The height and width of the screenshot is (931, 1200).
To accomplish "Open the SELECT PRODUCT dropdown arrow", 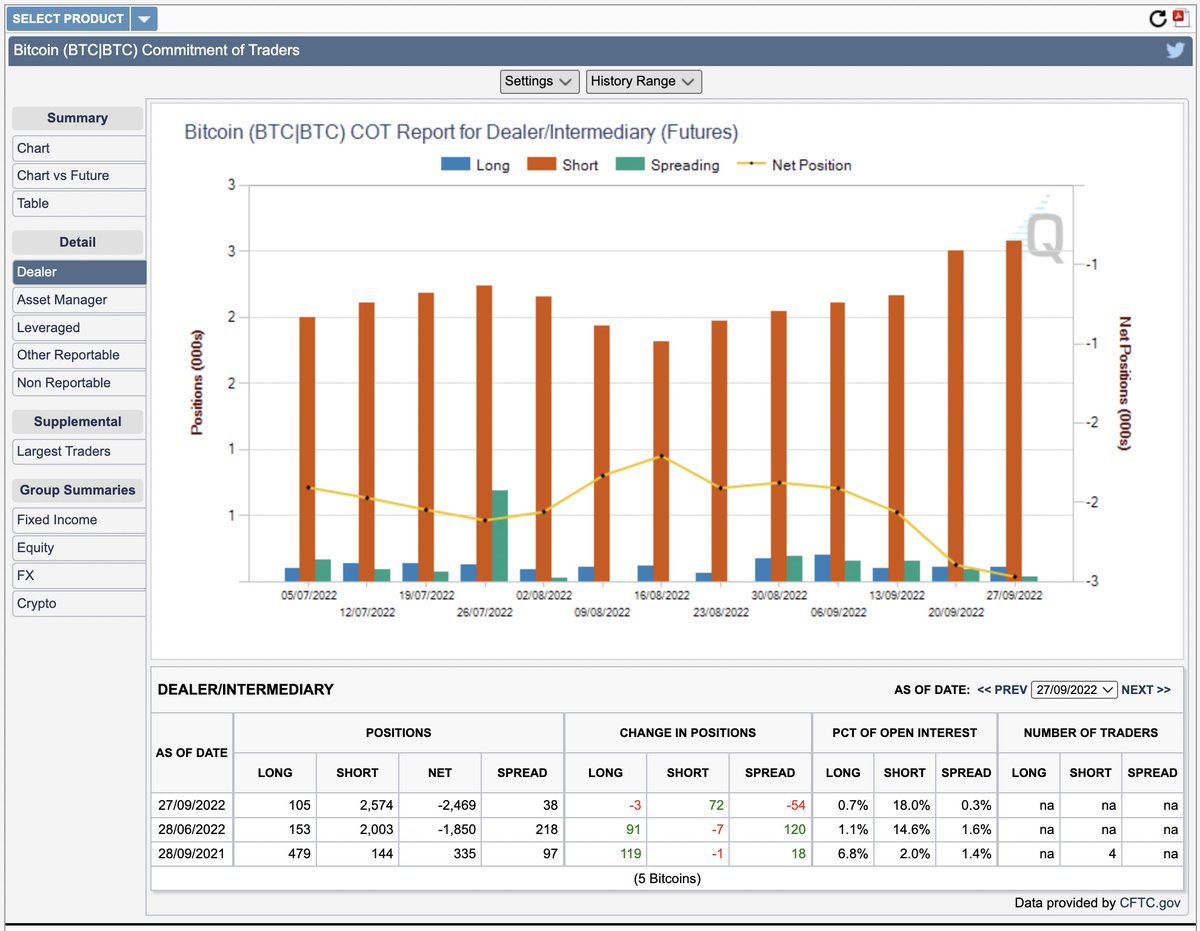I will [144, 18].
